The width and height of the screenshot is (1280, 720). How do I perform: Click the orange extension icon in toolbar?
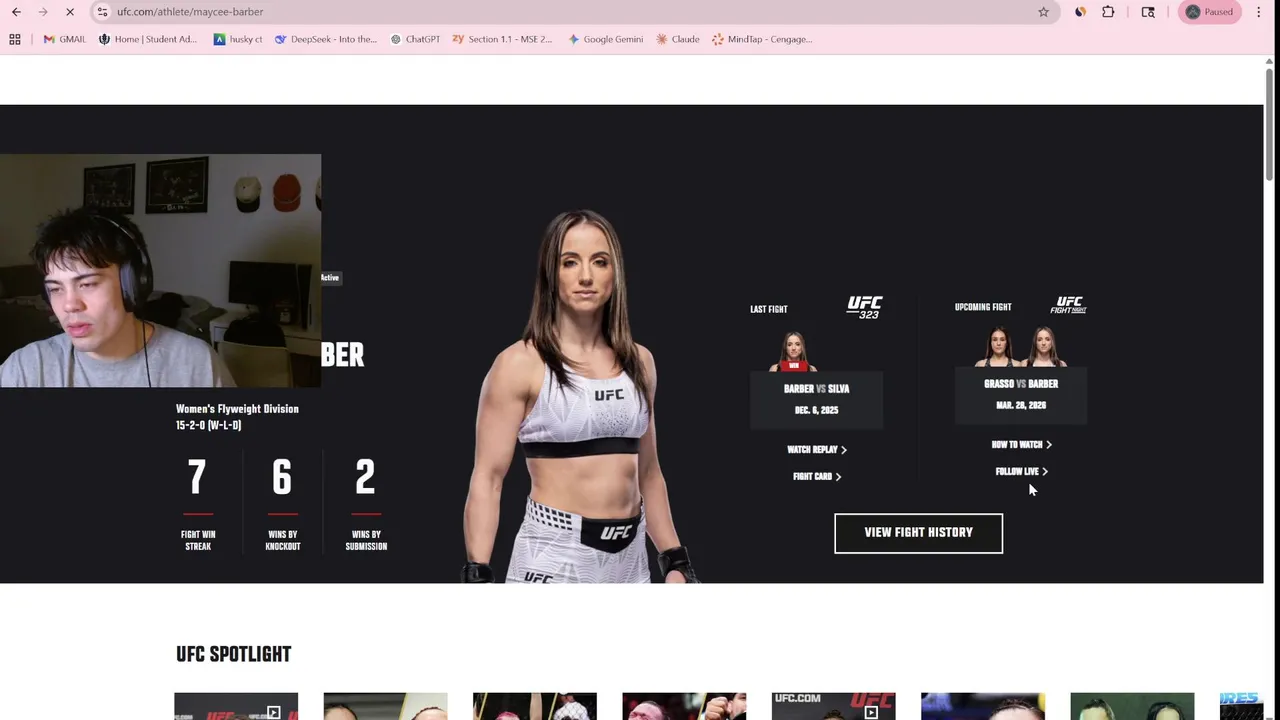1080,12
